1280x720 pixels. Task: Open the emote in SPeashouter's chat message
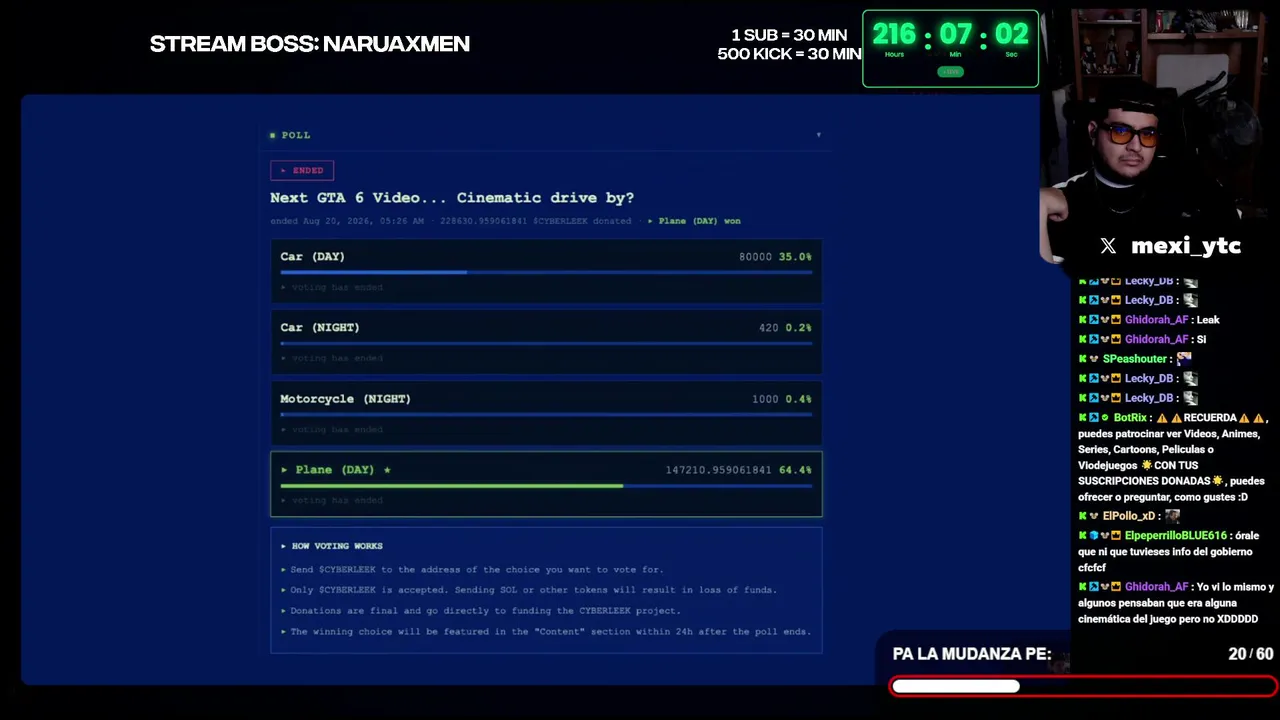1184,358
